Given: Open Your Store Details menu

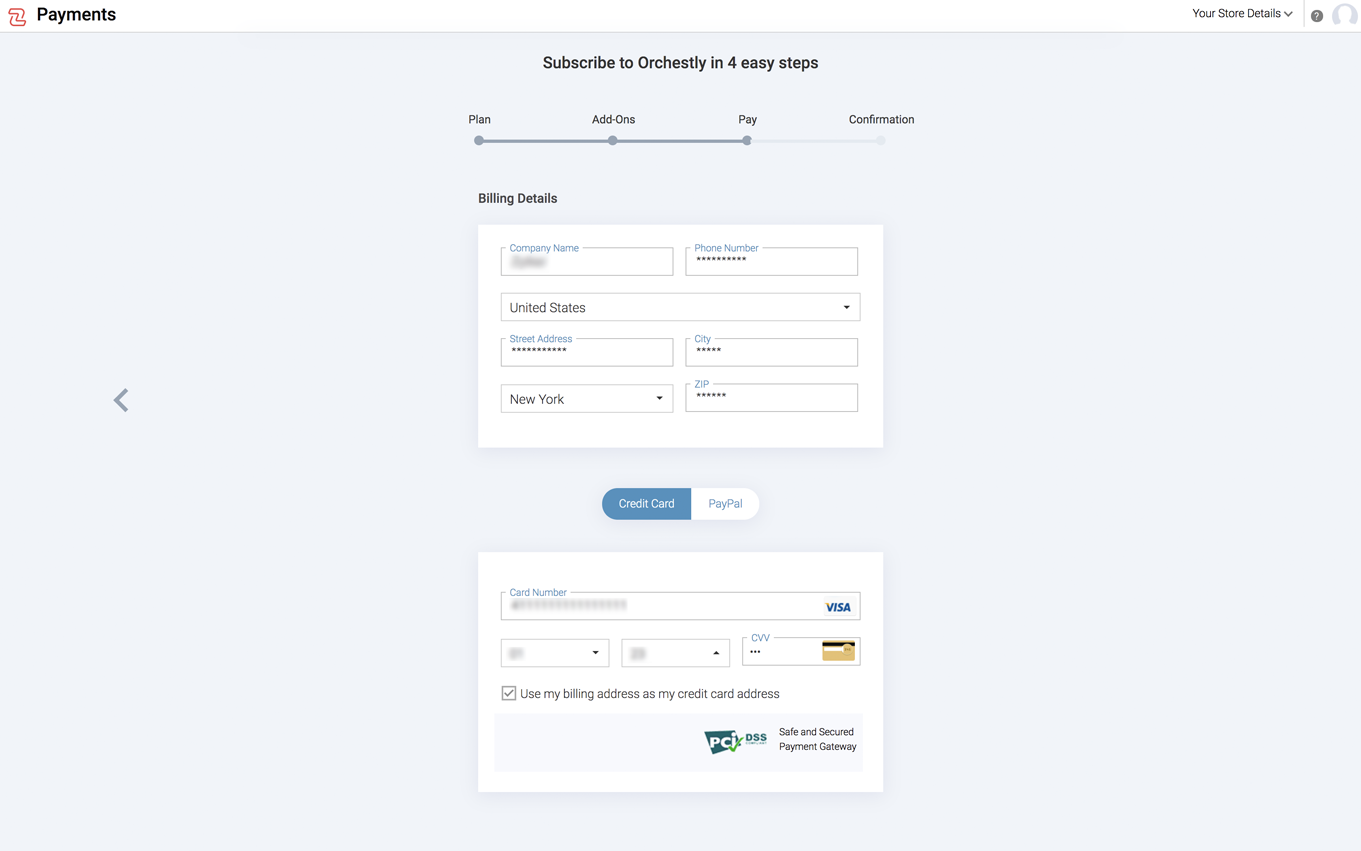Looking at the screenshot, I should [1242, 14].
